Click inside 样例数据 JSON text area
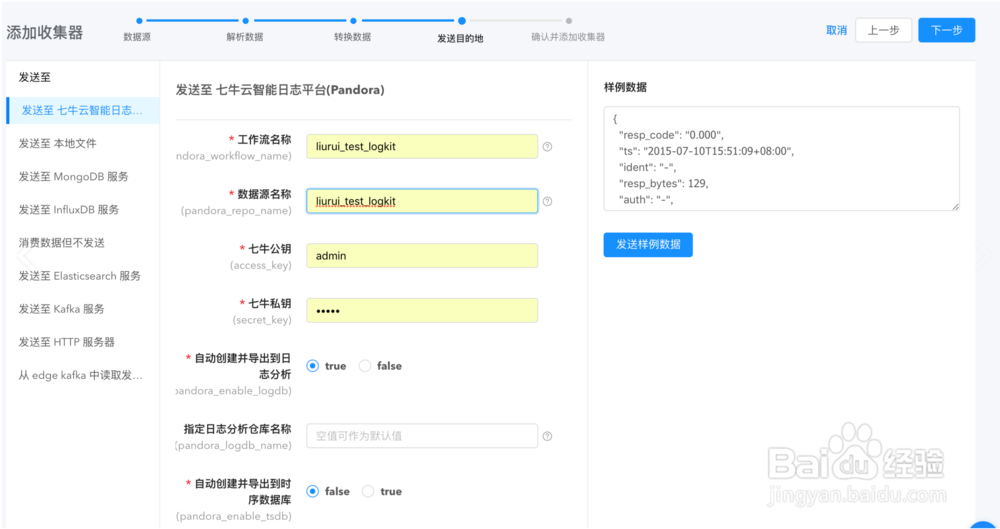The image size is (1000, 529). tap(781, 159)
